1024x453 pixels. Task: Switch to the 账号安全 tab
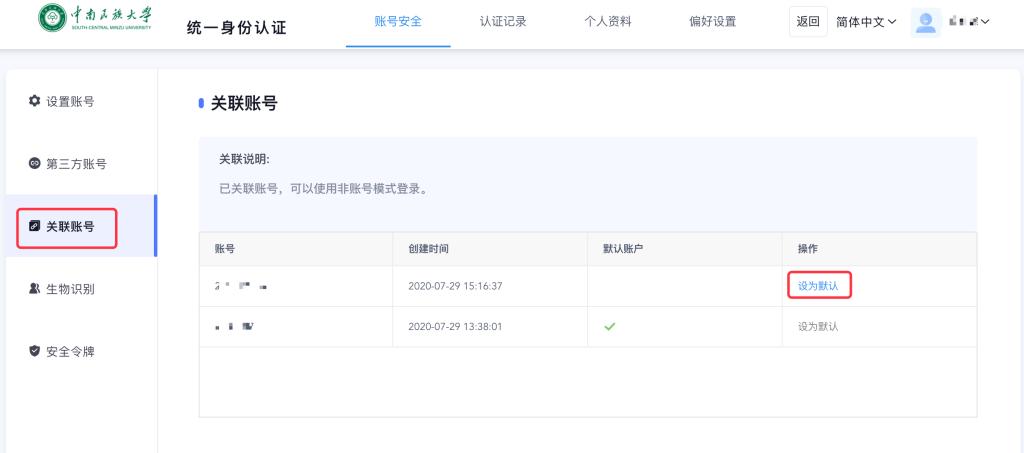point(398,22)
